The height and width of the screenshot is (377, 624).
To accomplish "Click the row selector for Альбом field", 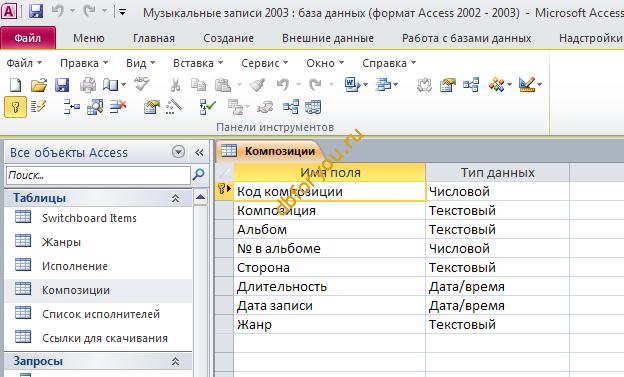I will [x=224, y=230].
